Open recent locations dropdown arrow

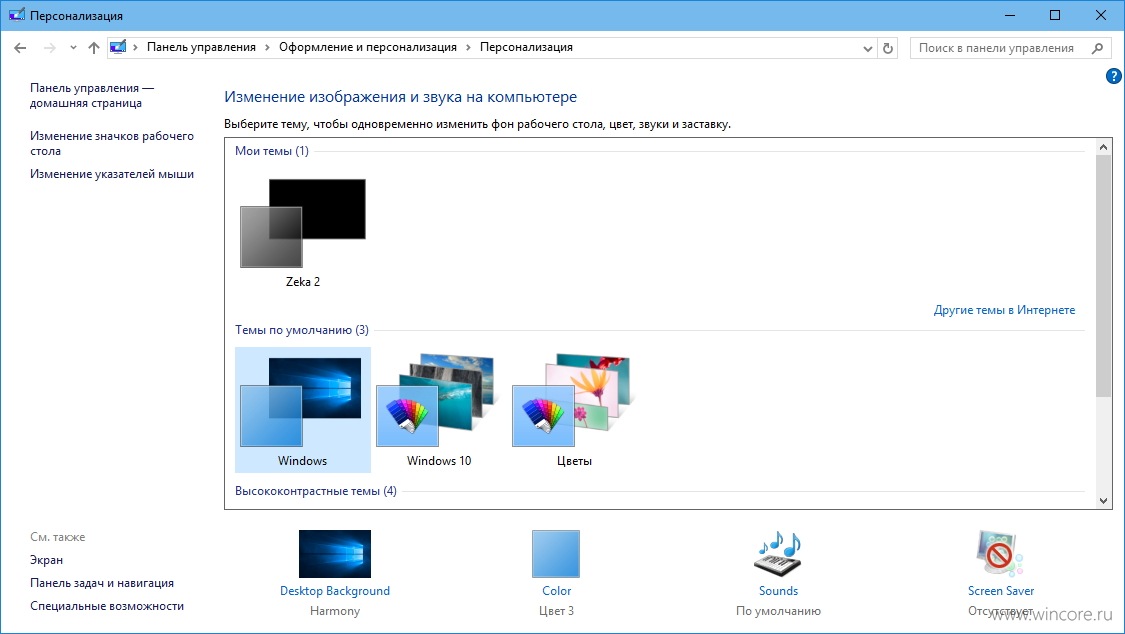point(73,48)
